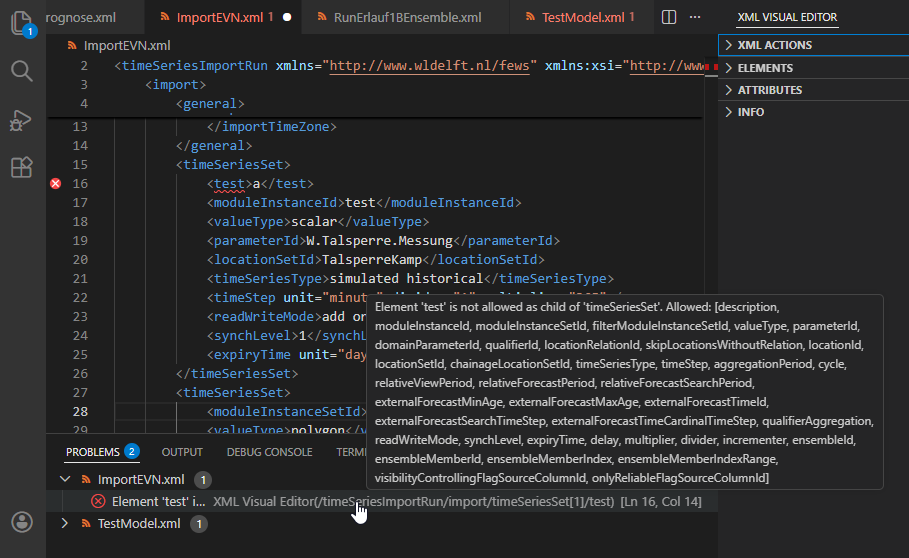Switch to the ImportEVN.xml tab

(x=220, y=17)
